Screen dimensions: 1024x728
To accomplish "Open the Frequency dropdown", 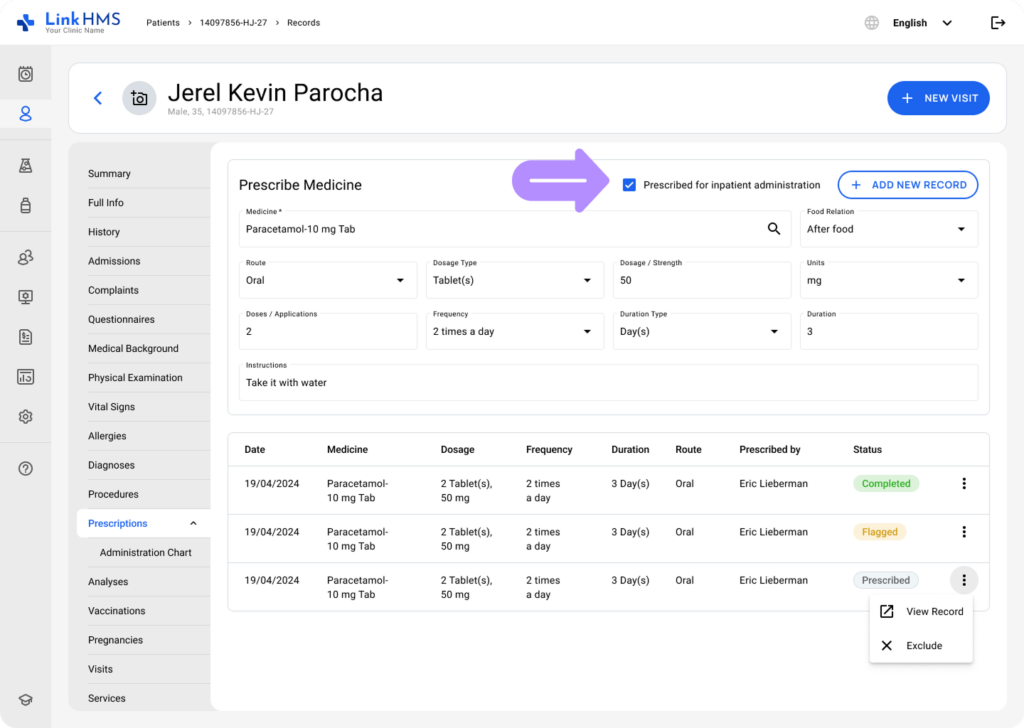I will click(x=515, y=331).
